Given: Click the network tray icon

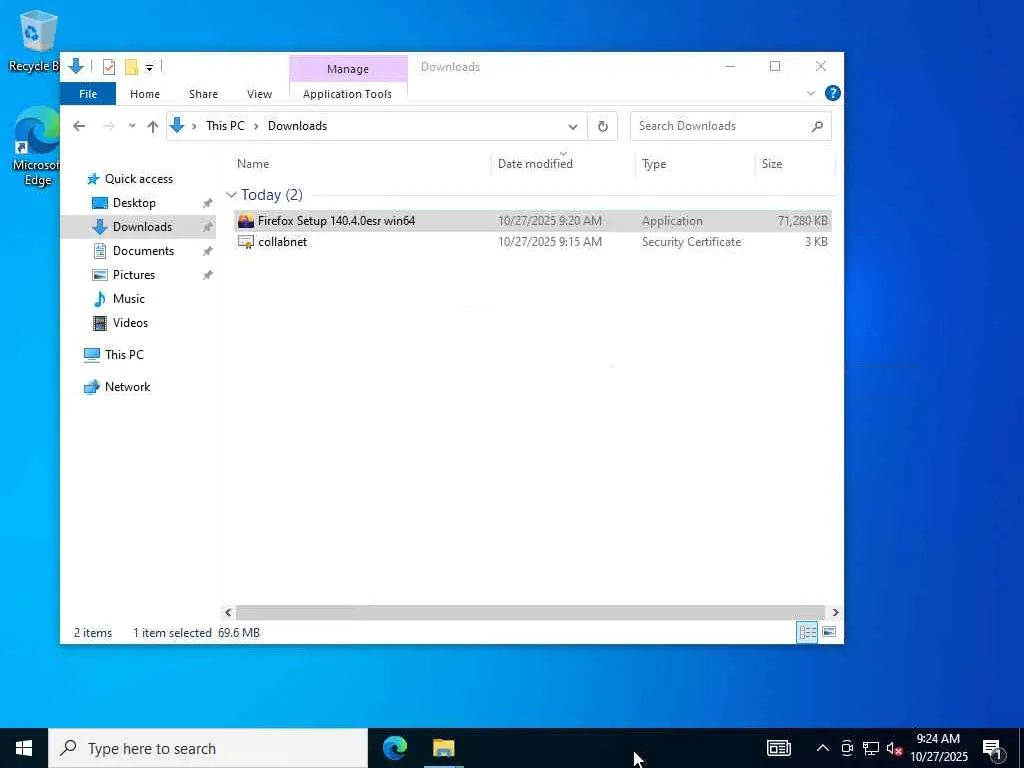Looking at the screenshot, I should tap(871, 748).
